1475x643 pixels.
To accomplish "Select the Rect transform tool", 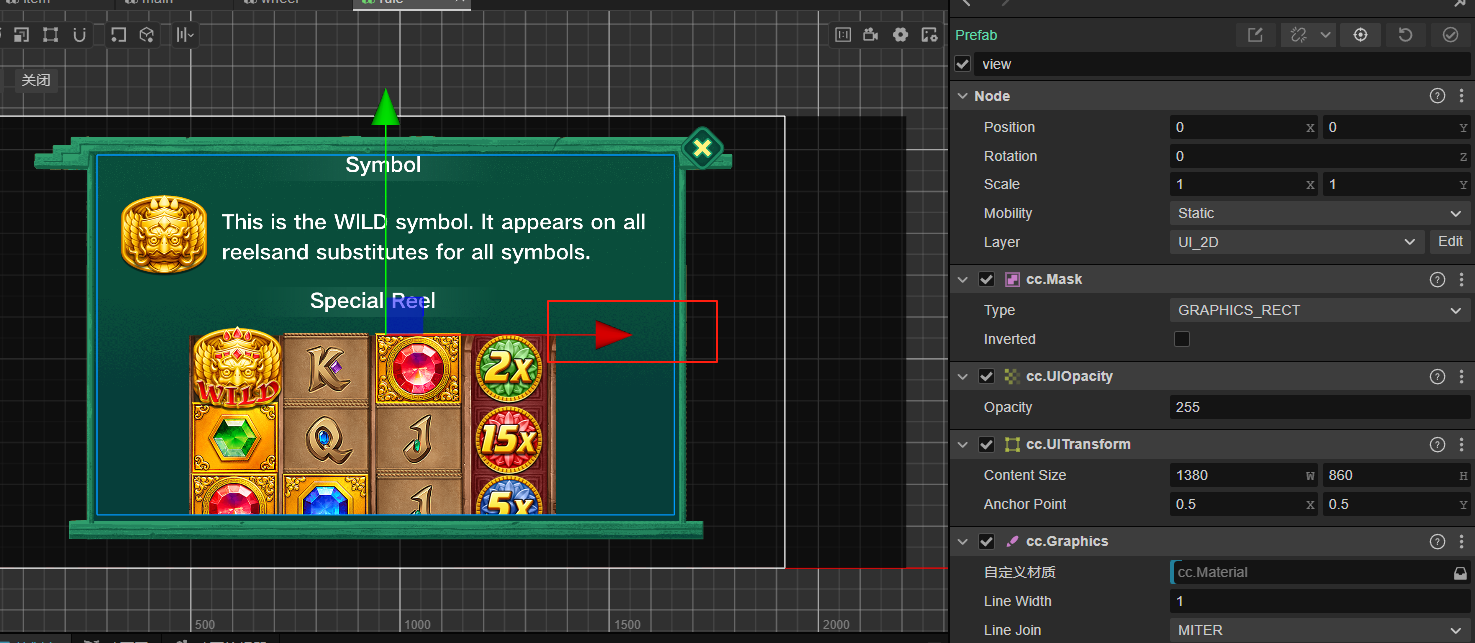I will [x=50, y=35].
